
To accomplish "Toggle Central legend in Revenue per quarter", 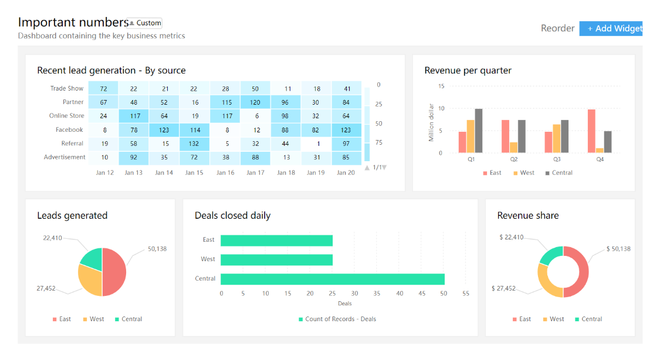I will coord(559,173).
